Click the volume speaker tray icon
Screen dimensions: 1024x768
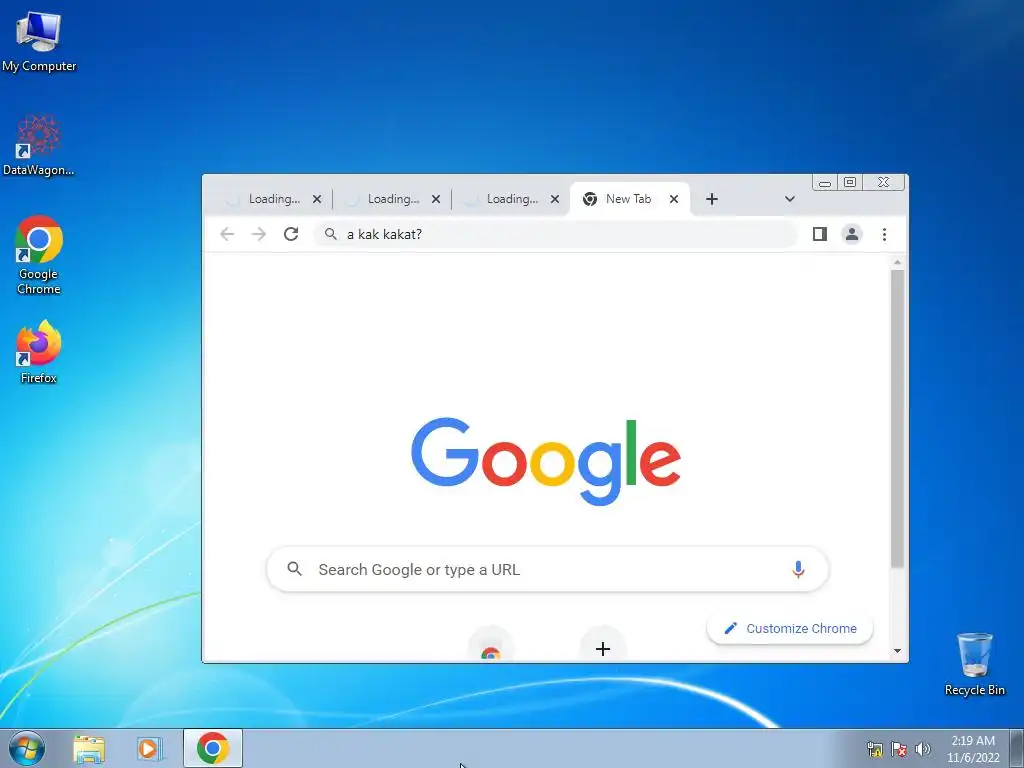(923, 749)
